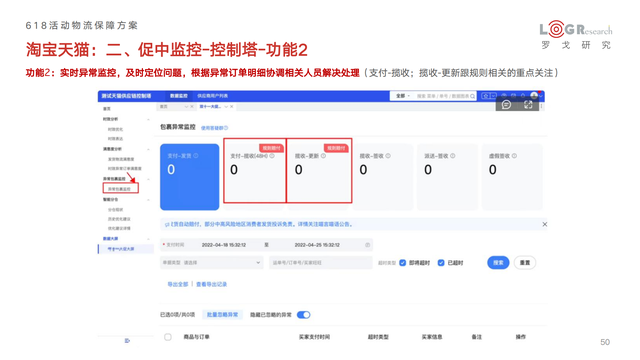Open the vertical dots menu below the top bar
The width and height of the screenshot is (640, 360).
click(x=542, y=106)
